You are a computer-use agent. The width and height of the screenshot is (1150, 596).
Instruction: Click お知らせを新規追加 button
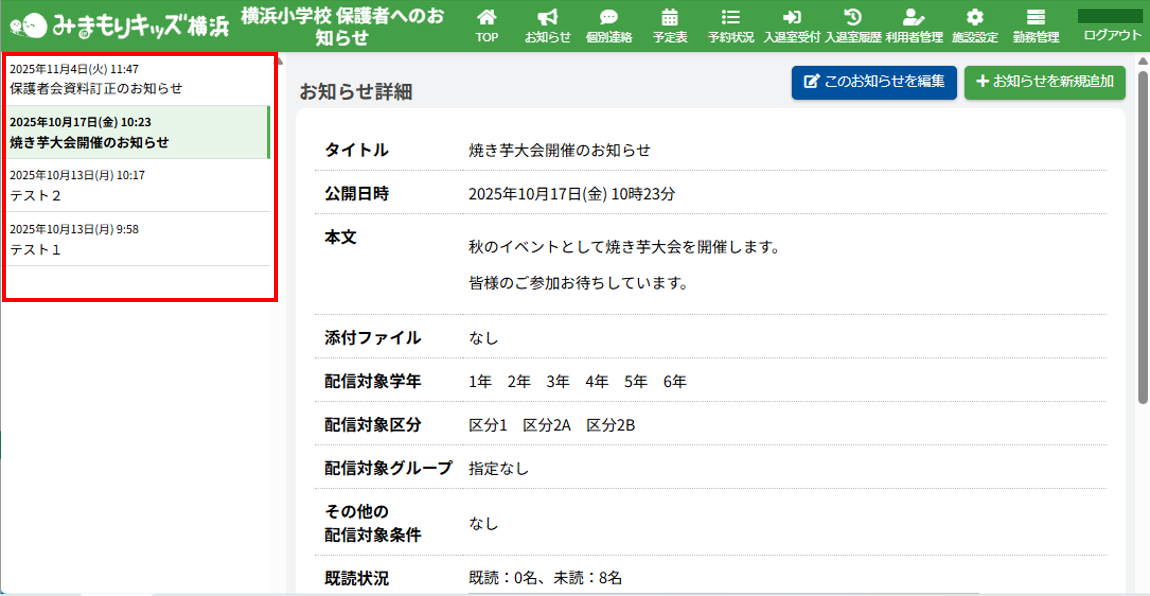coord(1044,82)
